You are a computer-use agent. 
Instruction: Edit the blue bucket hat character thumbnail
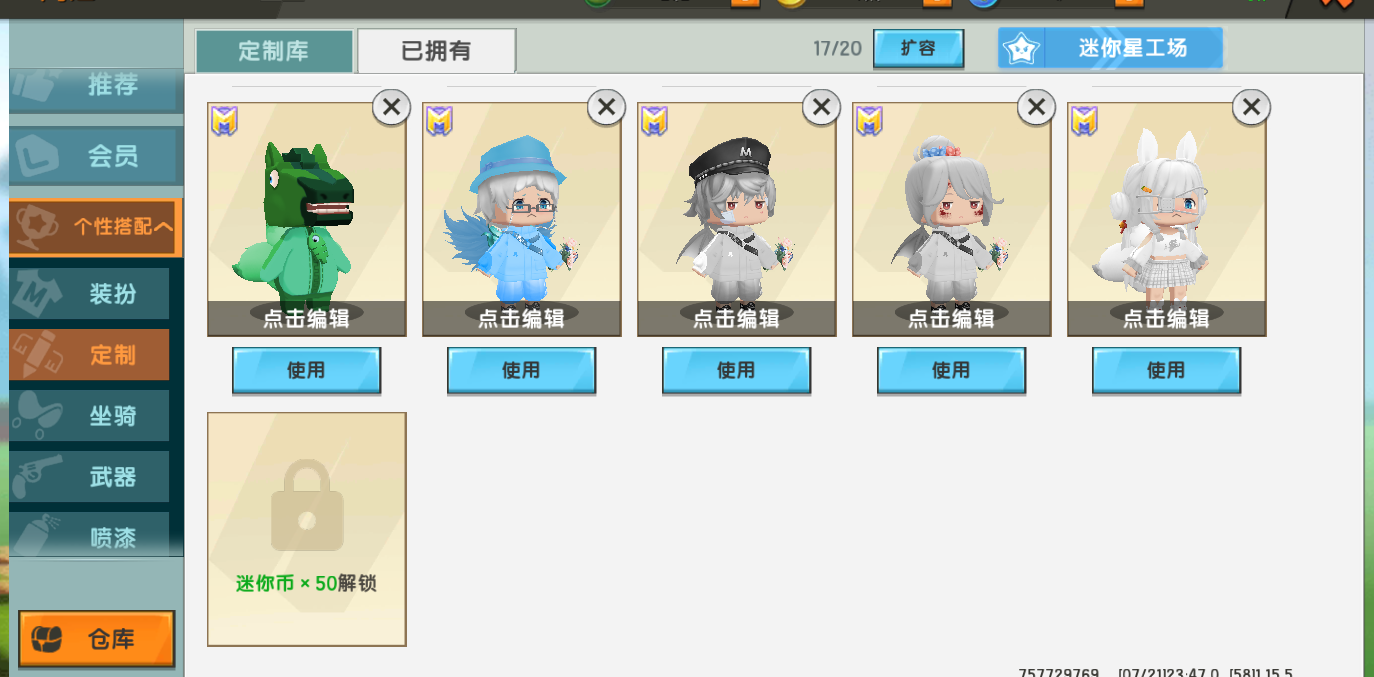(522, 219)
